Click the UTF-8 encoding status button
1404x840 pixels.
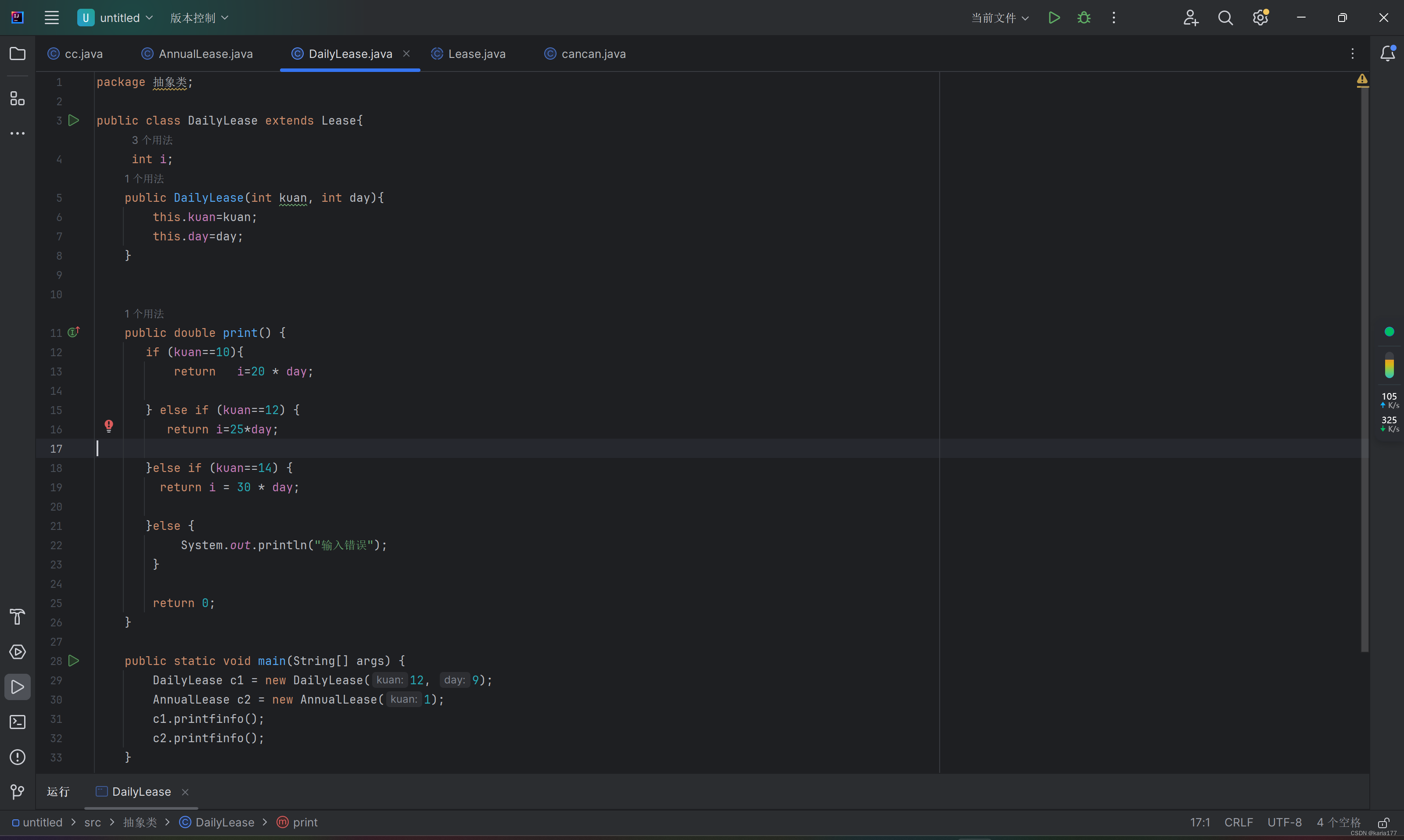1284,822
